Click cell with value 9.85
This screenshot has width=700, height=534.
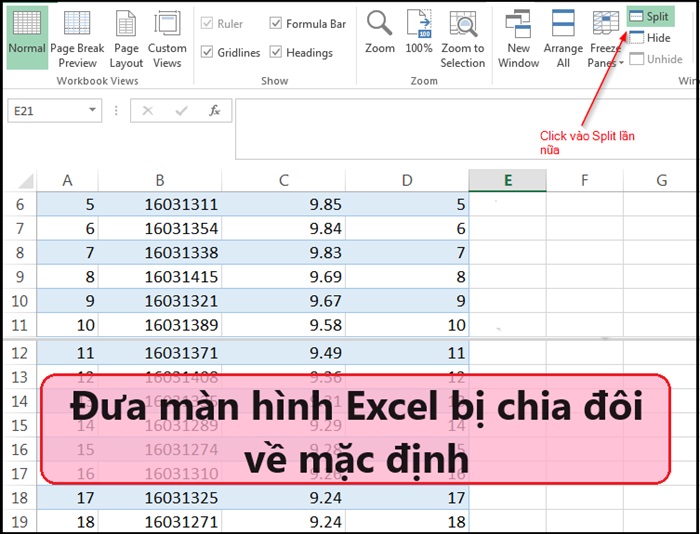pos(283,204)
